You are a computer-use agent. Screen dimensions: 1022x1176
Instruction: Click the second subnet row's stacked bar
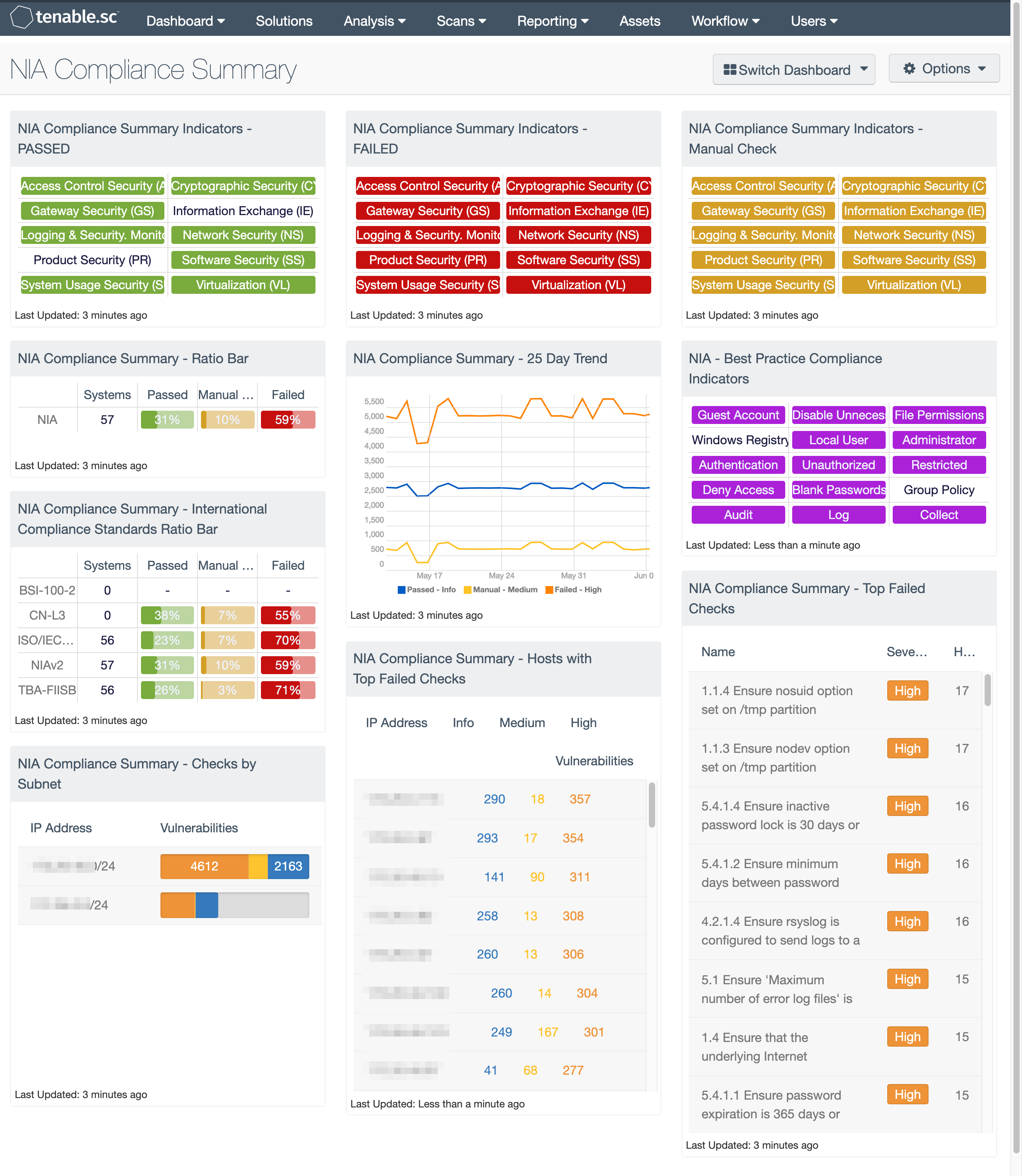(x=234, y=905)
